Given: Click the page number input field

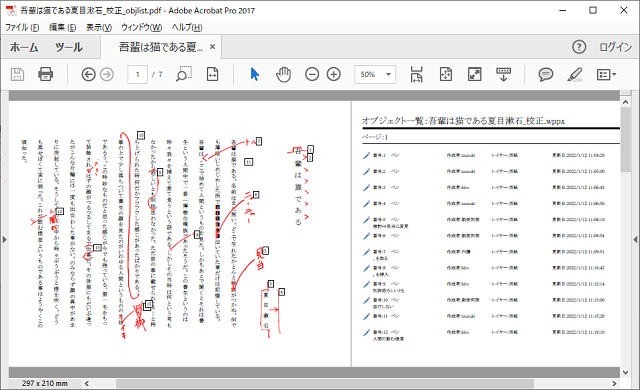Looking at the screenshot, I should [138, 74].
